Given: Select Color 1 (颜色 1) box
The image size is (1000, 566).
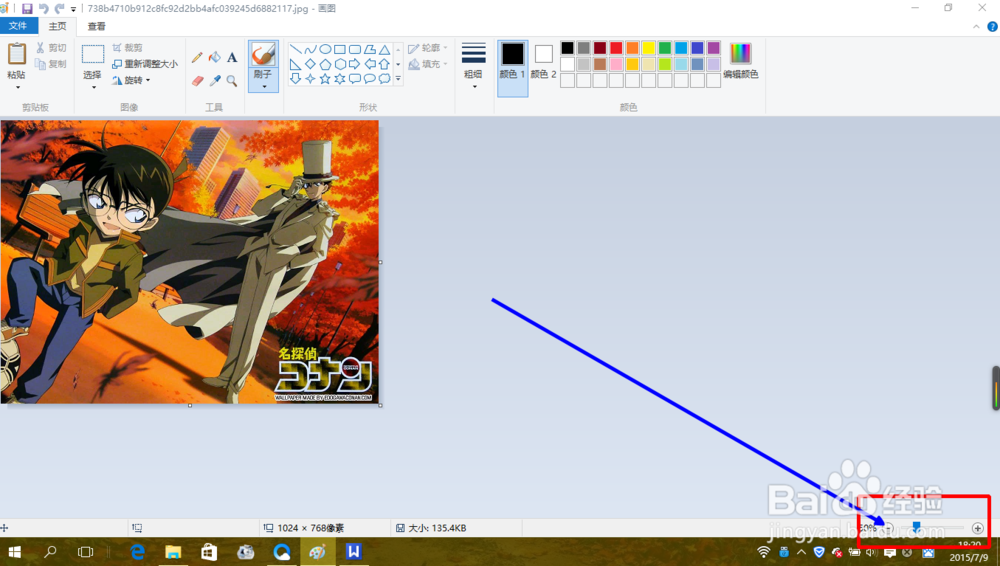Looking at the screenshot, I should [x=512, y=68].
